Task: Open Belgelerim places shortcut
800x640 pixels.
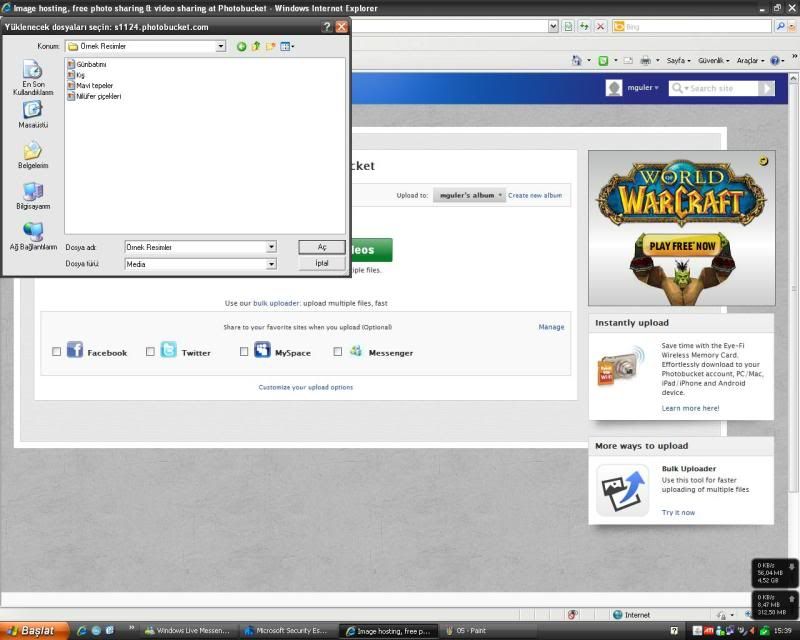Action: (x=33, y=155)
